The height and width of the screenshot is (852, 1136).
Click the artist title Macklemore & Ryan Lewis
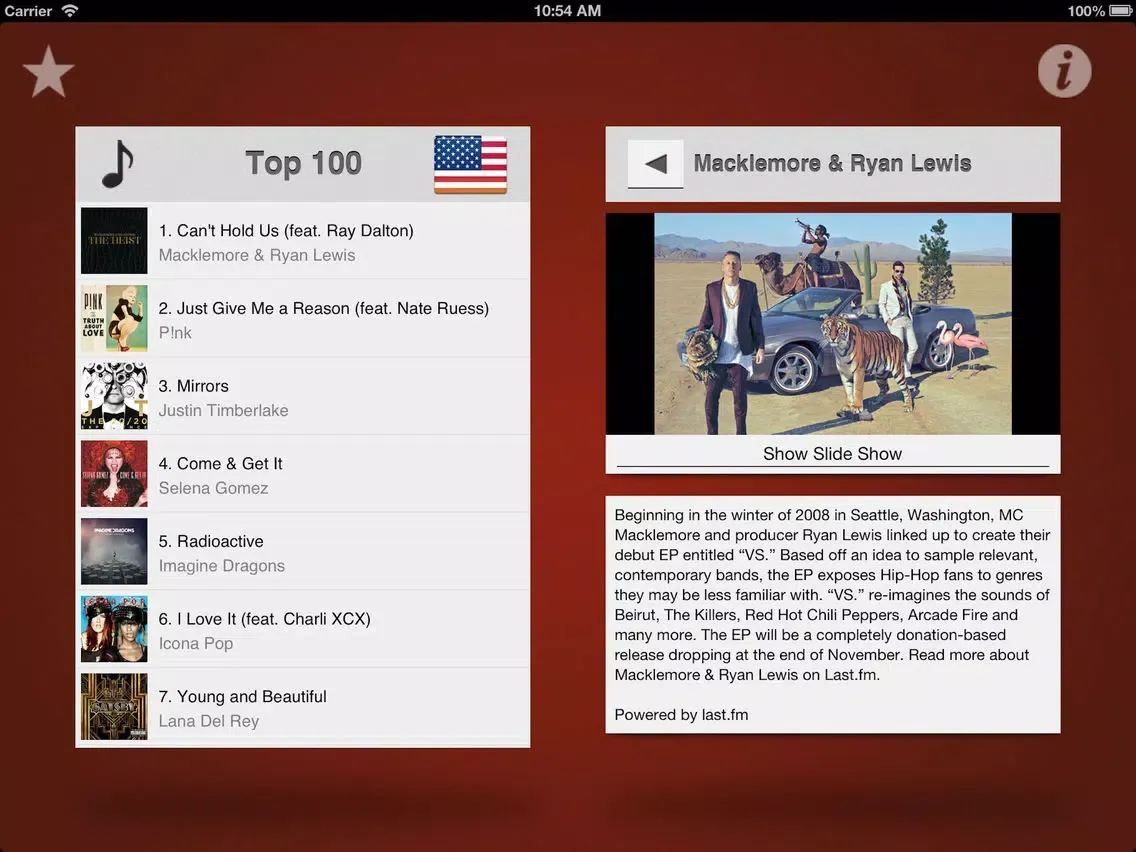pyautogui.click(x=832, y=163)
